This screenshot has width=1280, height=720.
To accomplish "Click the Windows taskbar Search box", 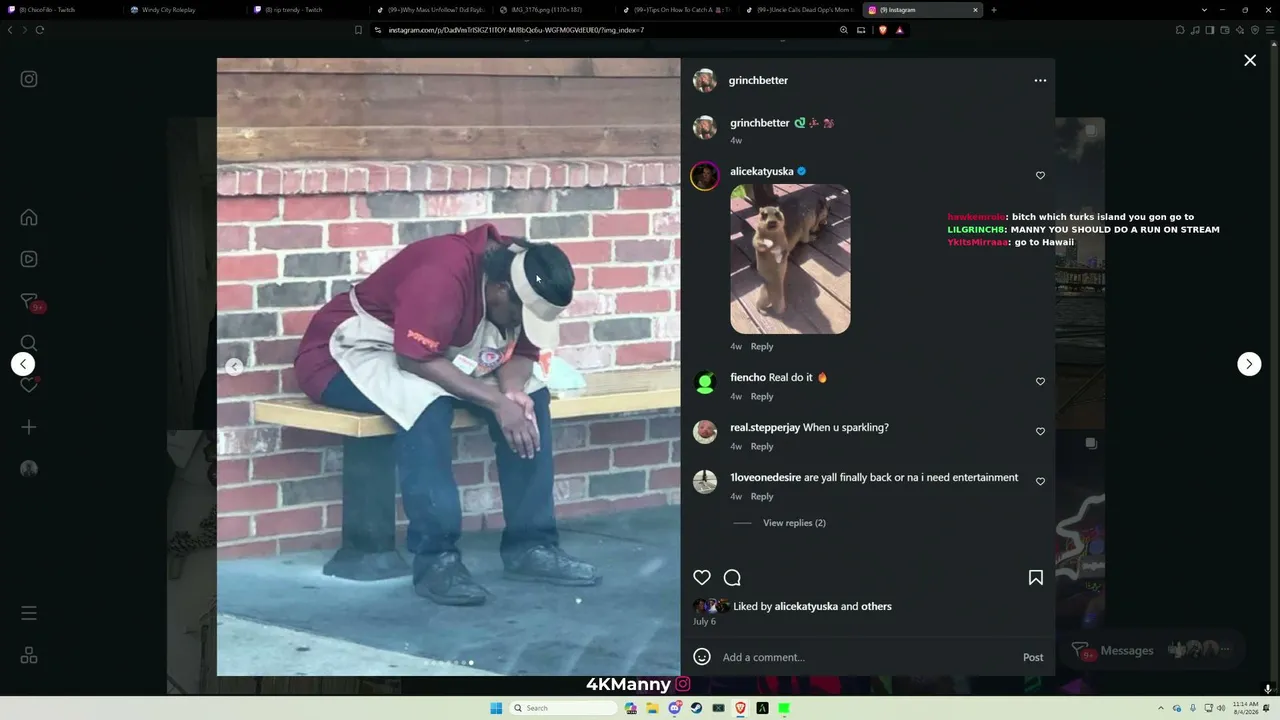I will tap(562, 708).
